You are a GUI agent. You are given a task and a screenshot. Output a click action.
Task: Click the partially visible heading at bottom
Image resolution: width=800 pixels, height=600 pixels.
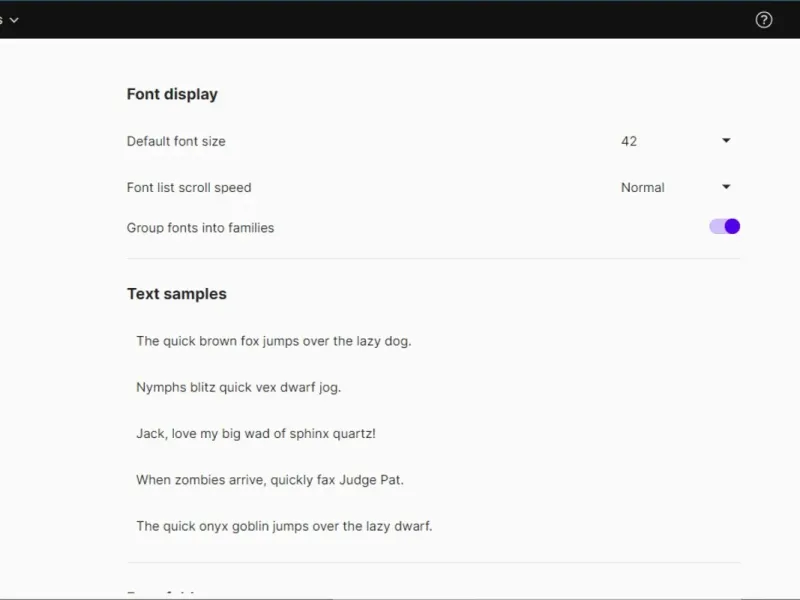165,596
